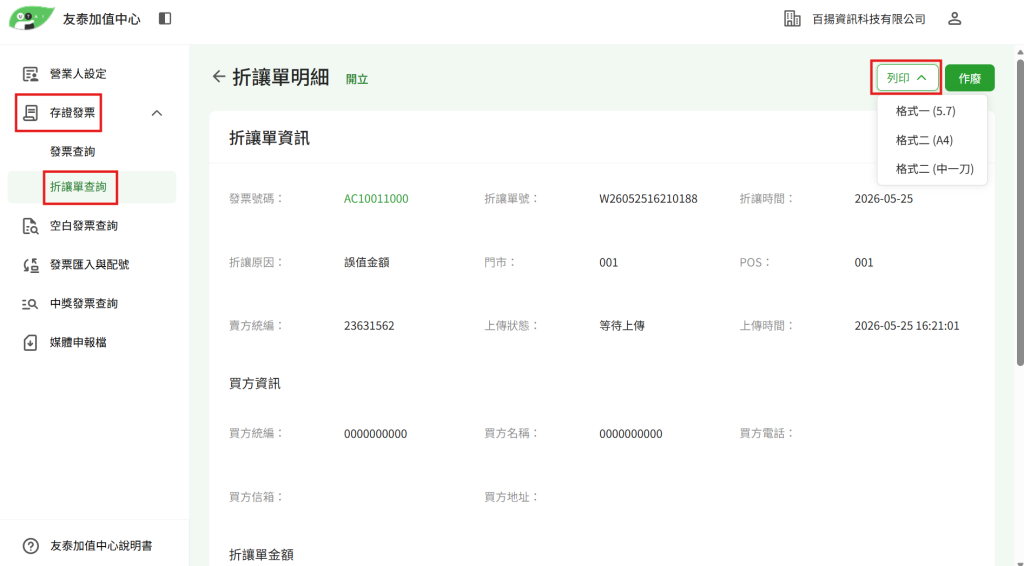Open 營業人設定 sidebar icon
Image resolution: width=1024 pixels, height=566 pixels.
point(30,74)
